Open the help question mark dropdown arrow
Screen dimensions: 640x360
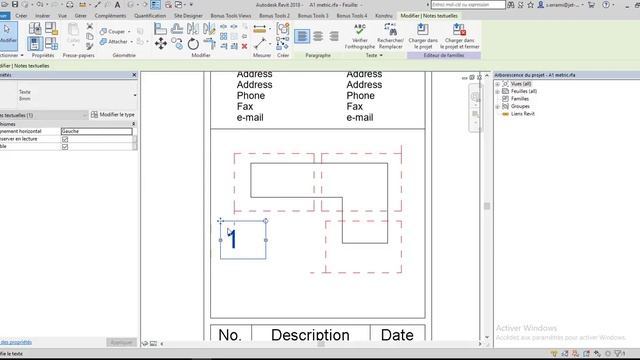(x=613, y=5)
